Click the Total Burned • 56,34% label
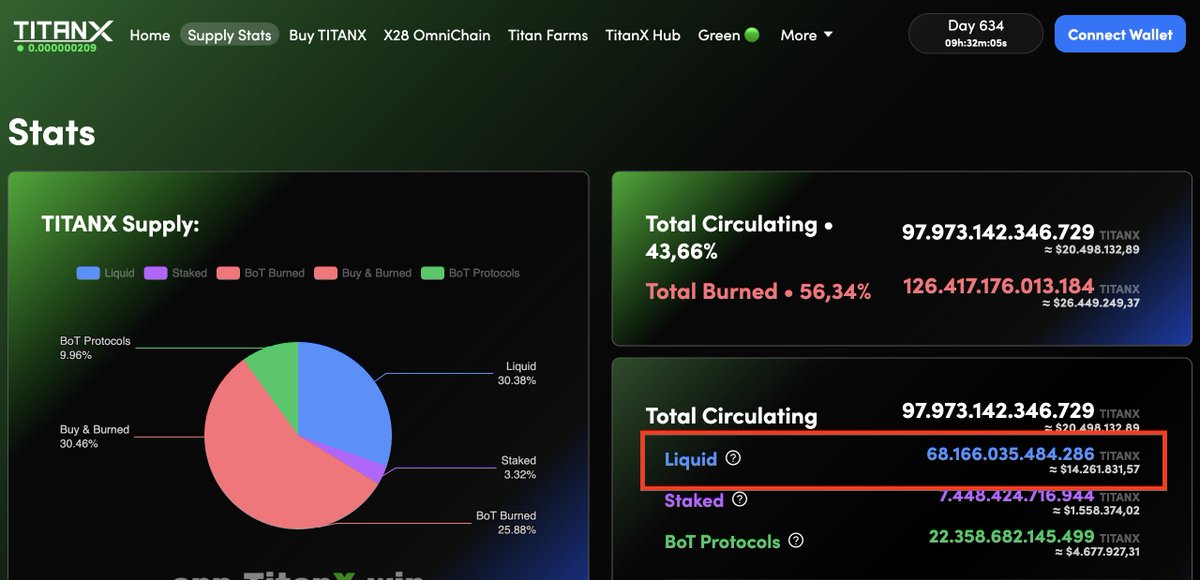 click(758, 292)
